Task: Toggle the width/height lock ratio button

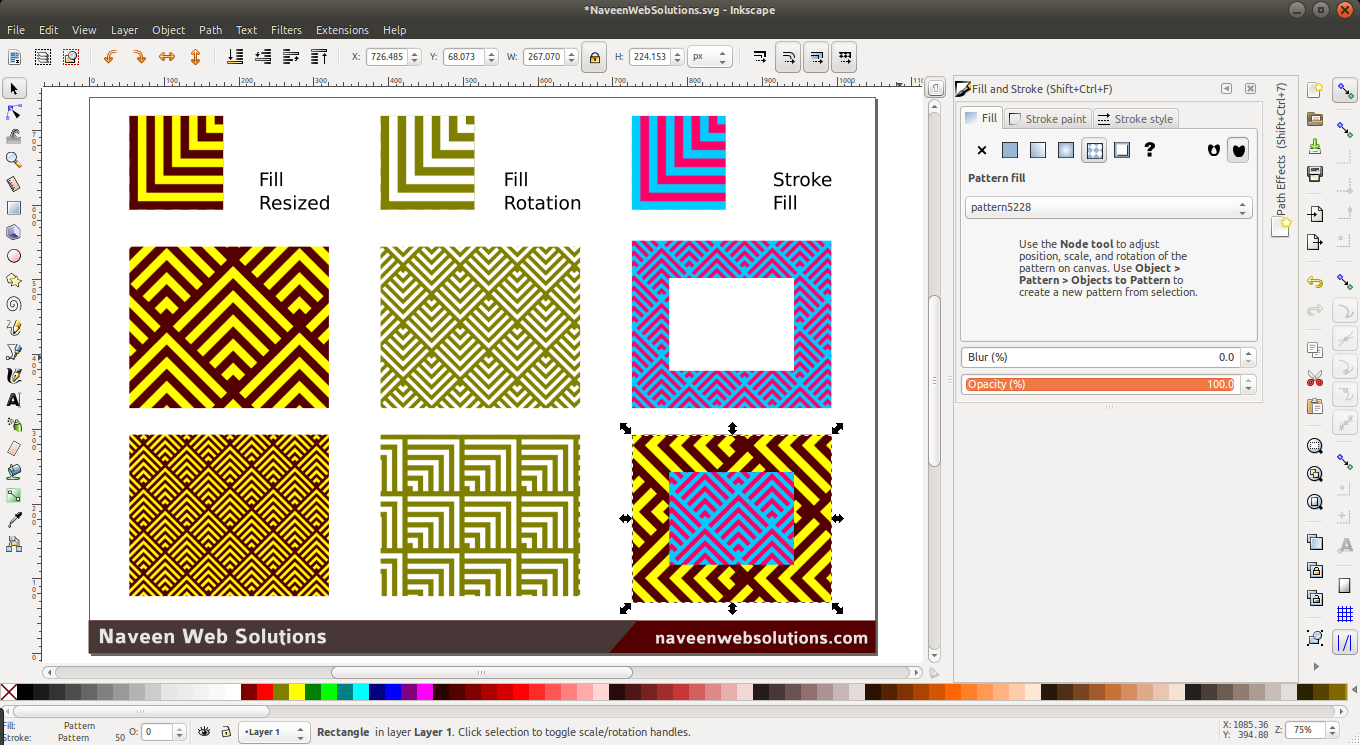Action: coord(595,57)
